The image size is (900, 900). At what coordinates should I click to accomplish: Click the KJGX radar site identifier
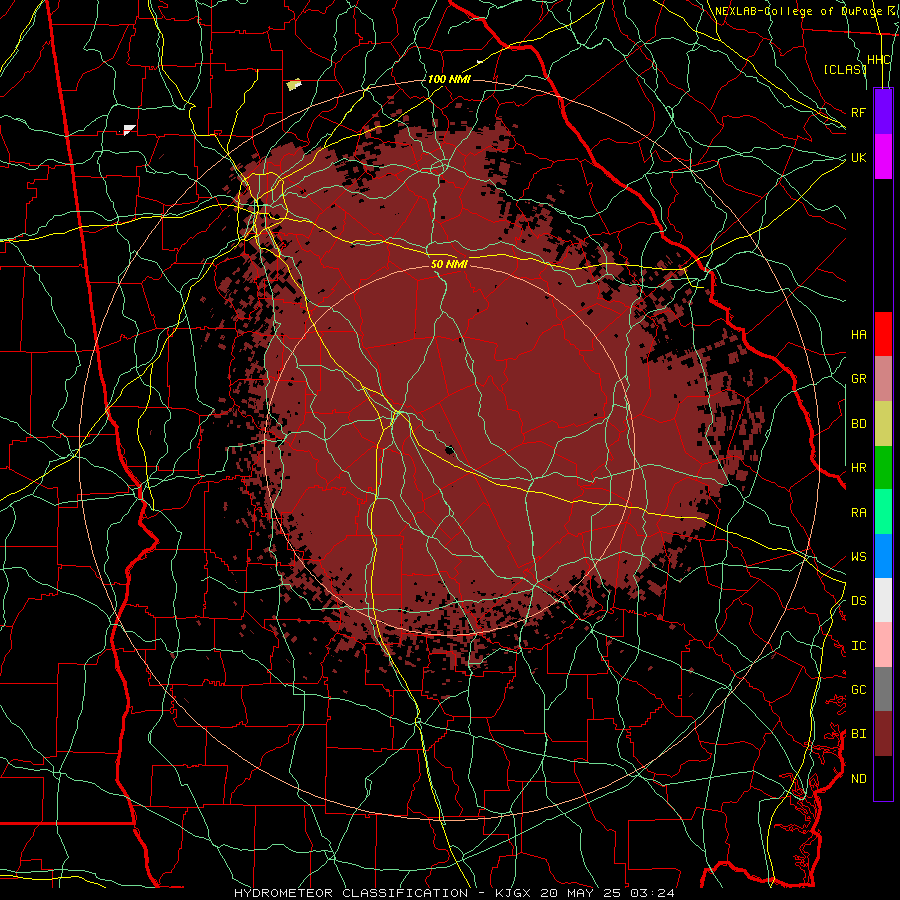(514, 893)
